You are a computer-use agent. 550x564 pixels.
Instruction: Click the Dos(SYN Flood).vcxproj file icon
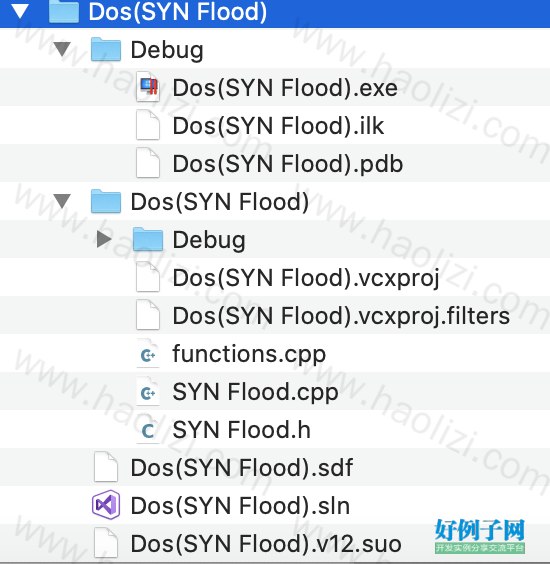[x=148, y=277]
